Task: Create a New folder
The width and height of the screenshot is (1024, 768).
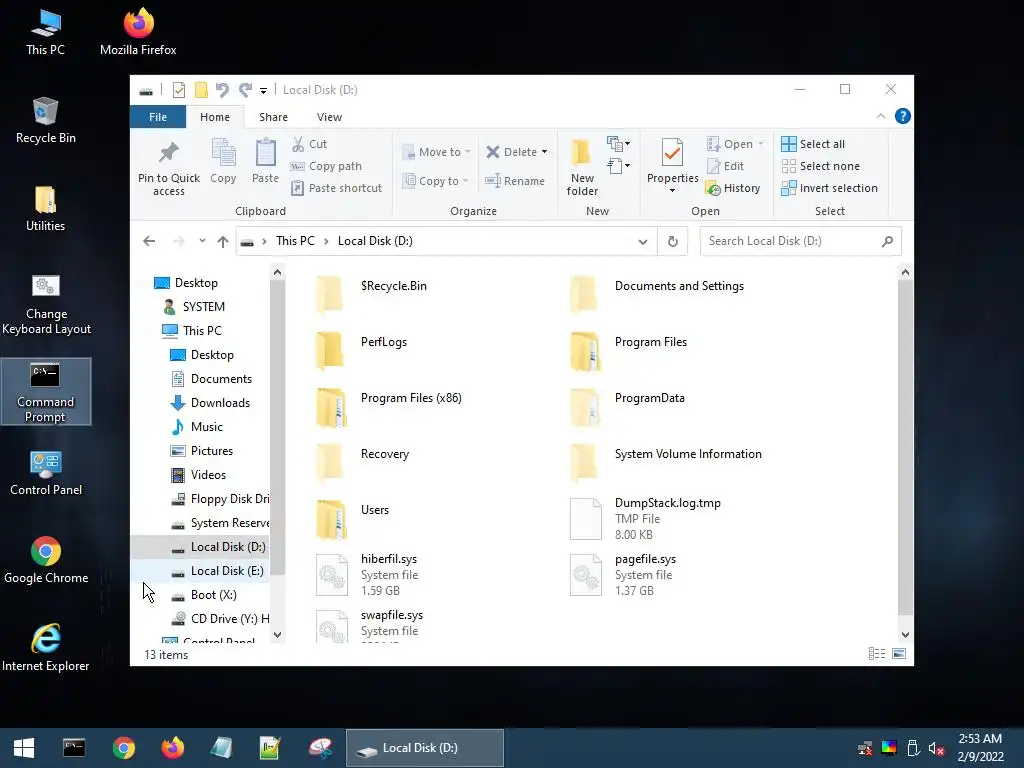Action: [582, 167]
